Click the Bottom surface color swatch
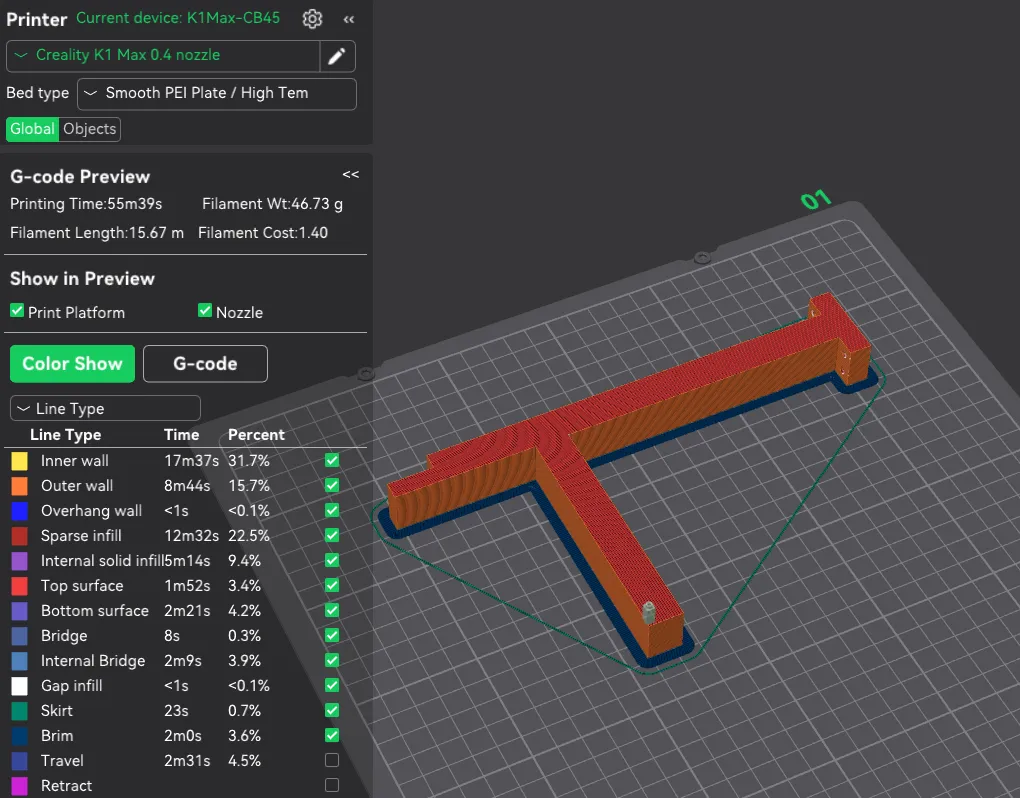 tap(20, 611)
